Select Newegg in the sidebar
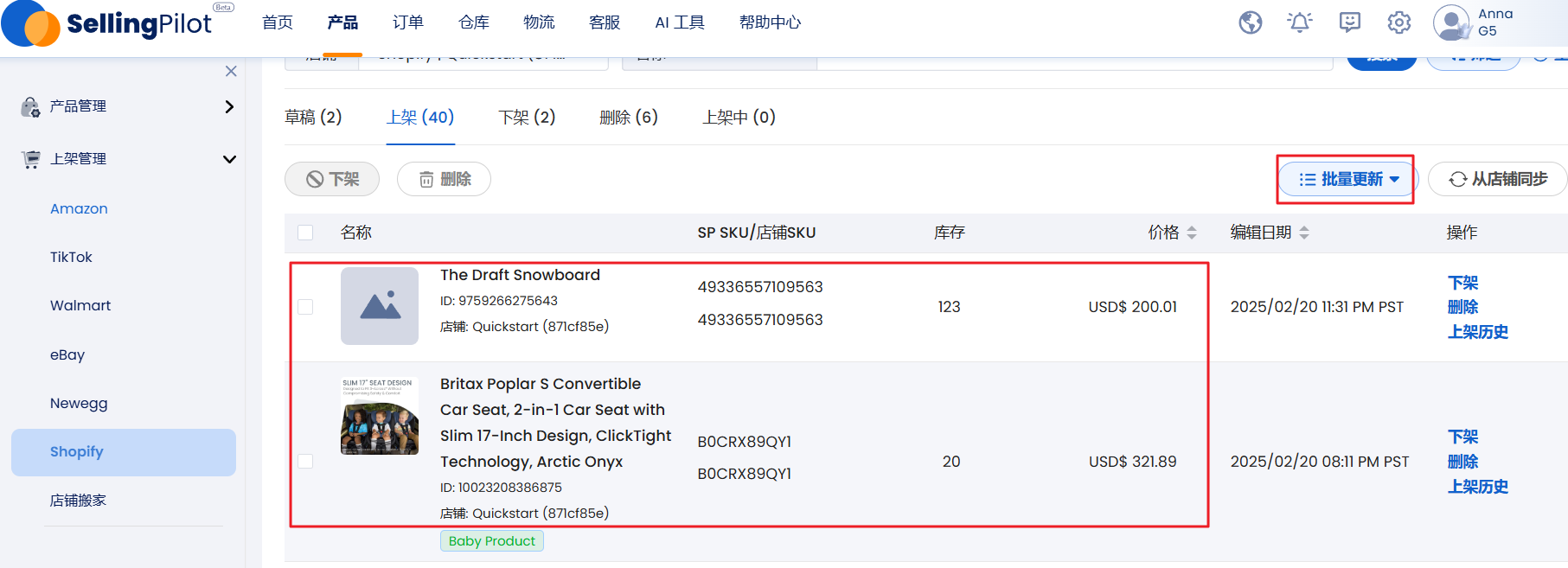The image size is (1568, 568). pyautogui.click(x=79, y=403)
